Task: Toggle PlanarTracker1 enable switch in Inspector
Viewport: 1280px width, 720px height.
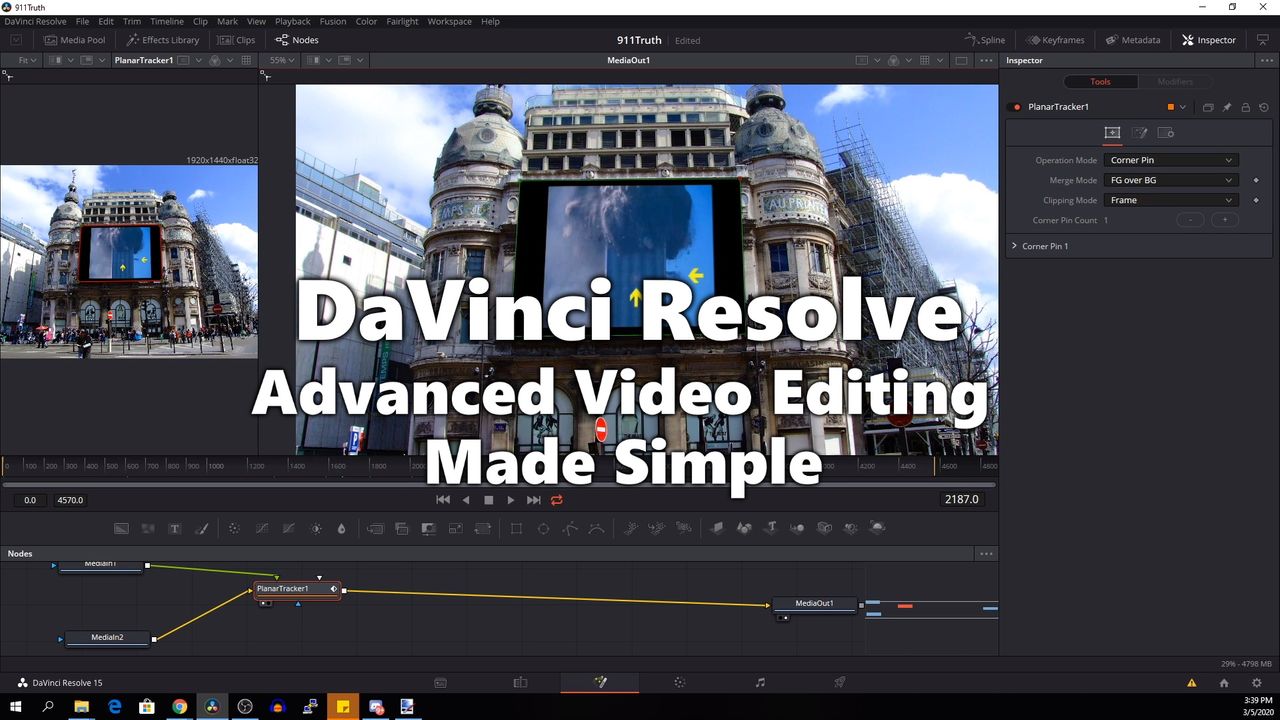Action: pyautogui.click(x=1017, y=107)
